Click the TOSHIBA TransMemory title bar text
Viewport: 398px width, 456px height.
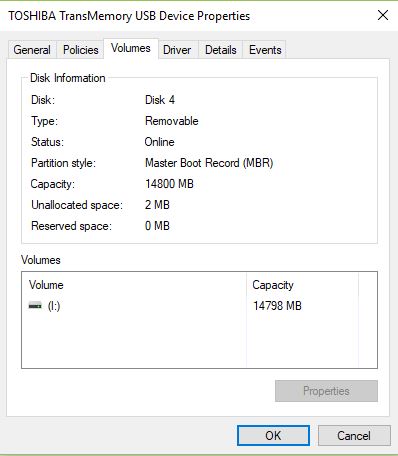click(x=129, y=16)
